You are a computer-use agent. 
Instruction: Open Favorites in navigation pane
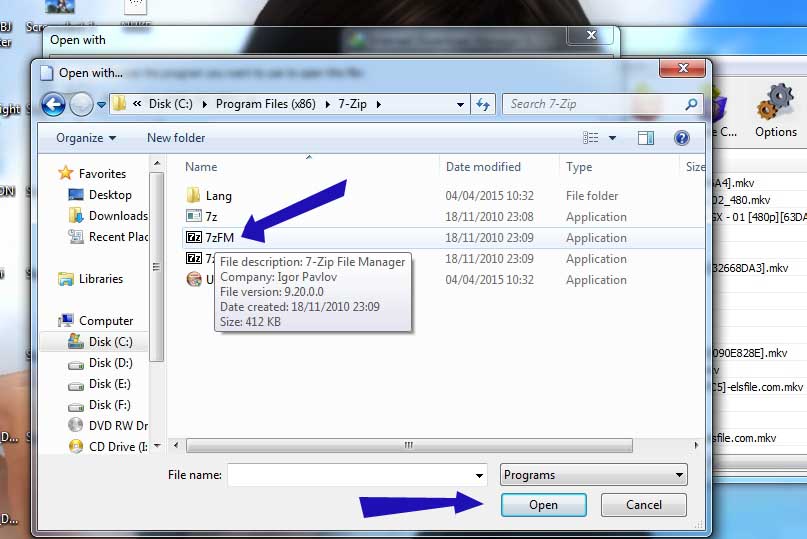(102, 173)
